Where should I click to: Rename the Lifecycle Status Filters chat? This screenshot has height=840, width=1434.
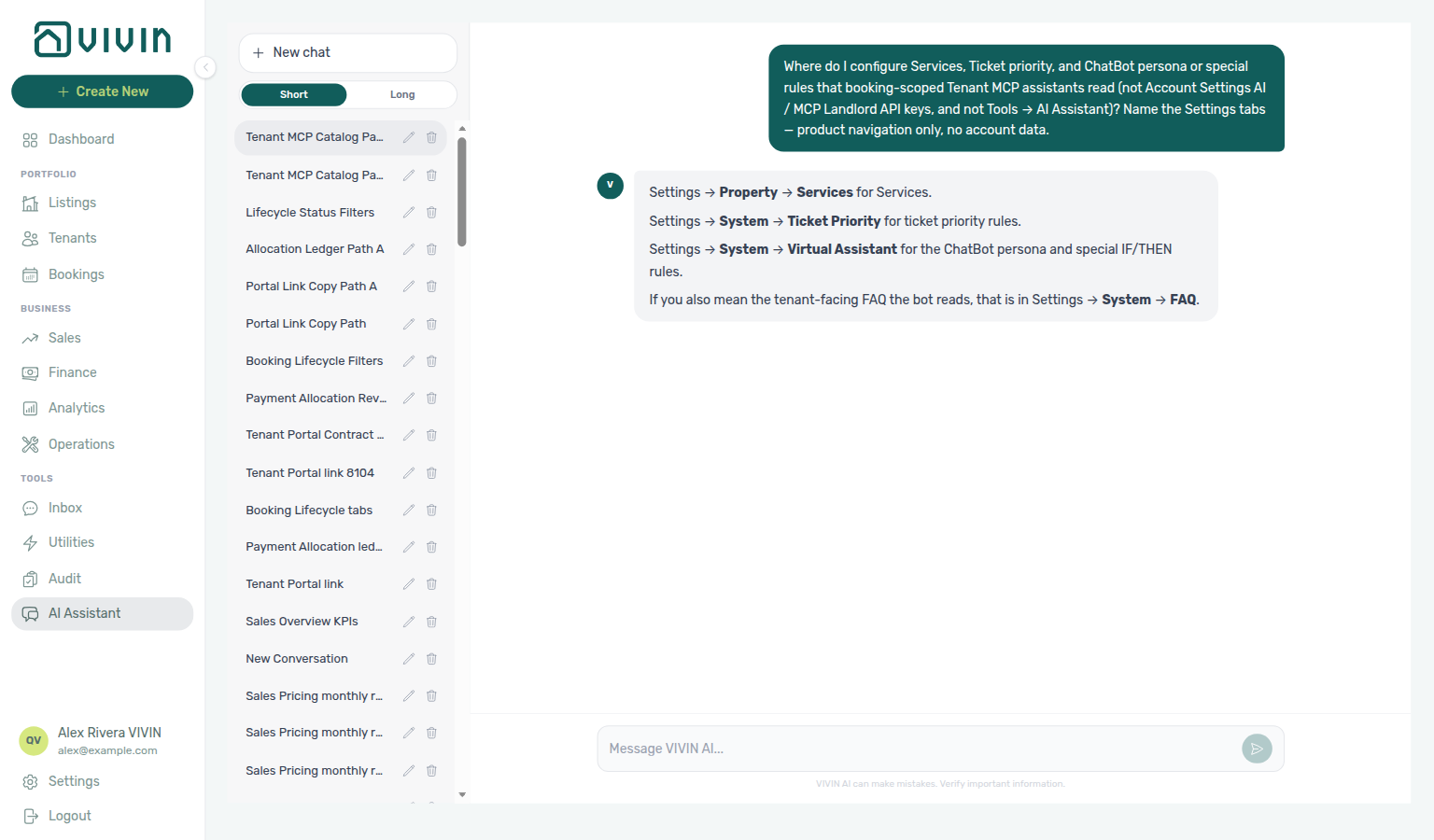pyautogui.click(x=408, y=213)
